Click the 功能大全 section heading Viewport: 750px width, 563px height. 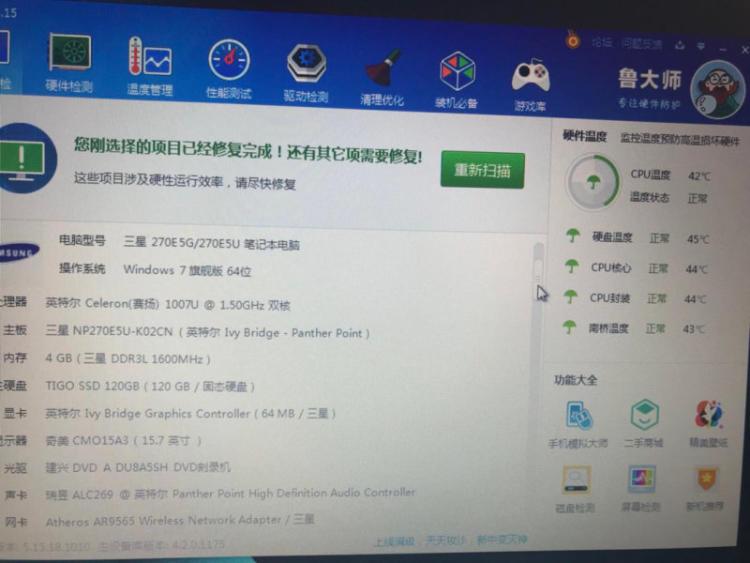(575, 380)
